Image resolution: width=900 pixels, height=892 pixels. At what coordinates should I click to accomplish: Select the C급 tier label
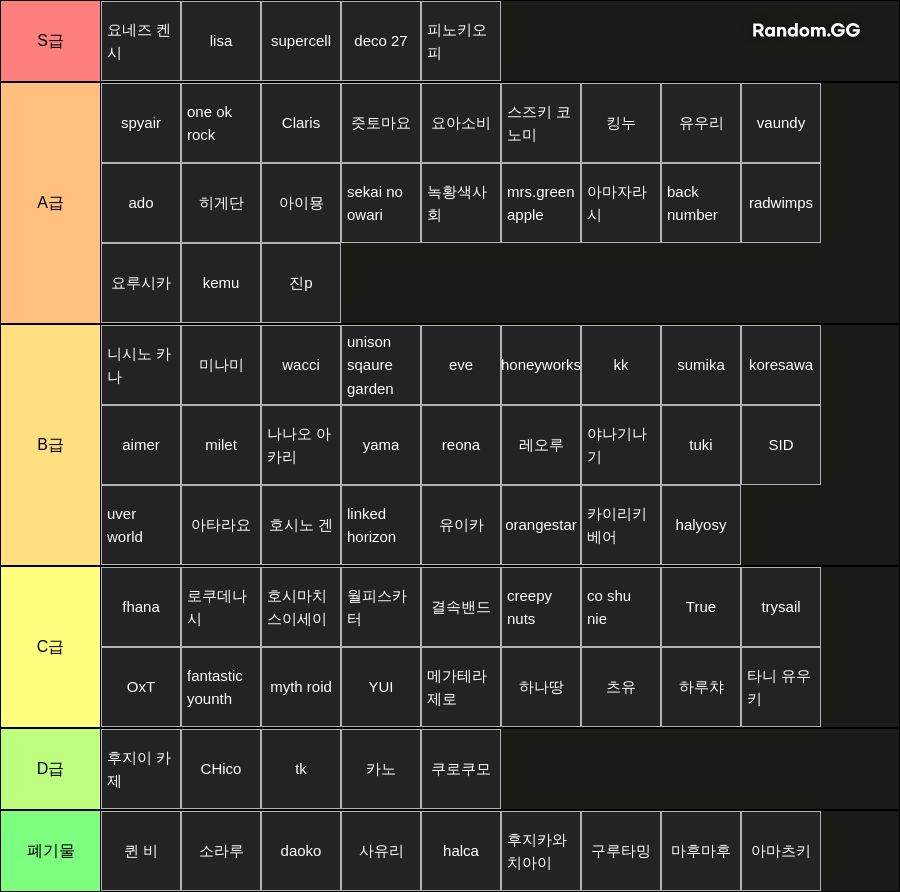(x=51, y=647)
